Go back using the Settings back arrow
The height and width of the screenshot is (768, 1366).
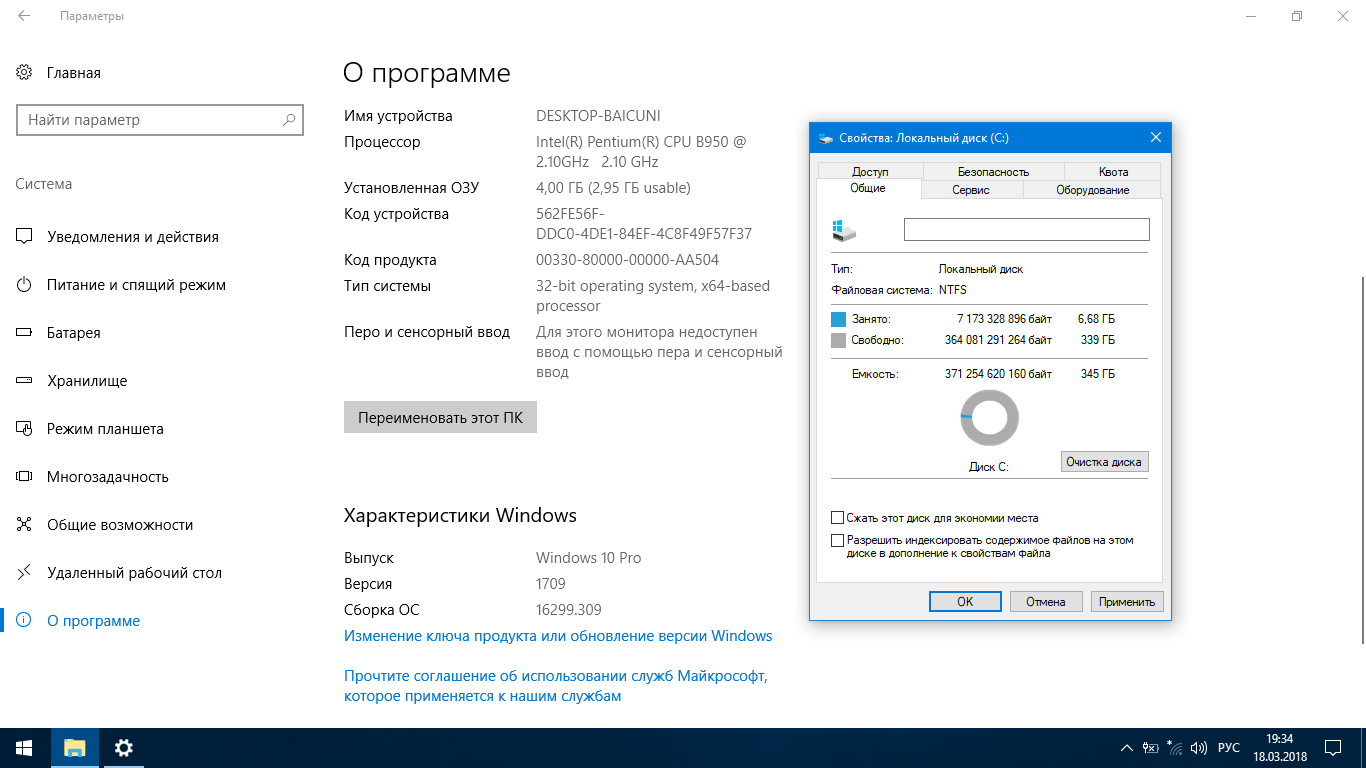pyautogui.click(x=24, y=17)
